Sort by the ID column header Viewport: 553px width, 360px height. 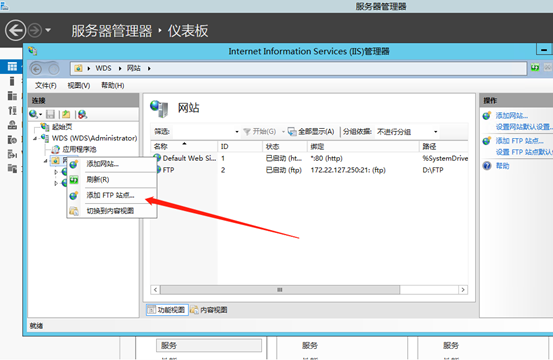point(240,146)
